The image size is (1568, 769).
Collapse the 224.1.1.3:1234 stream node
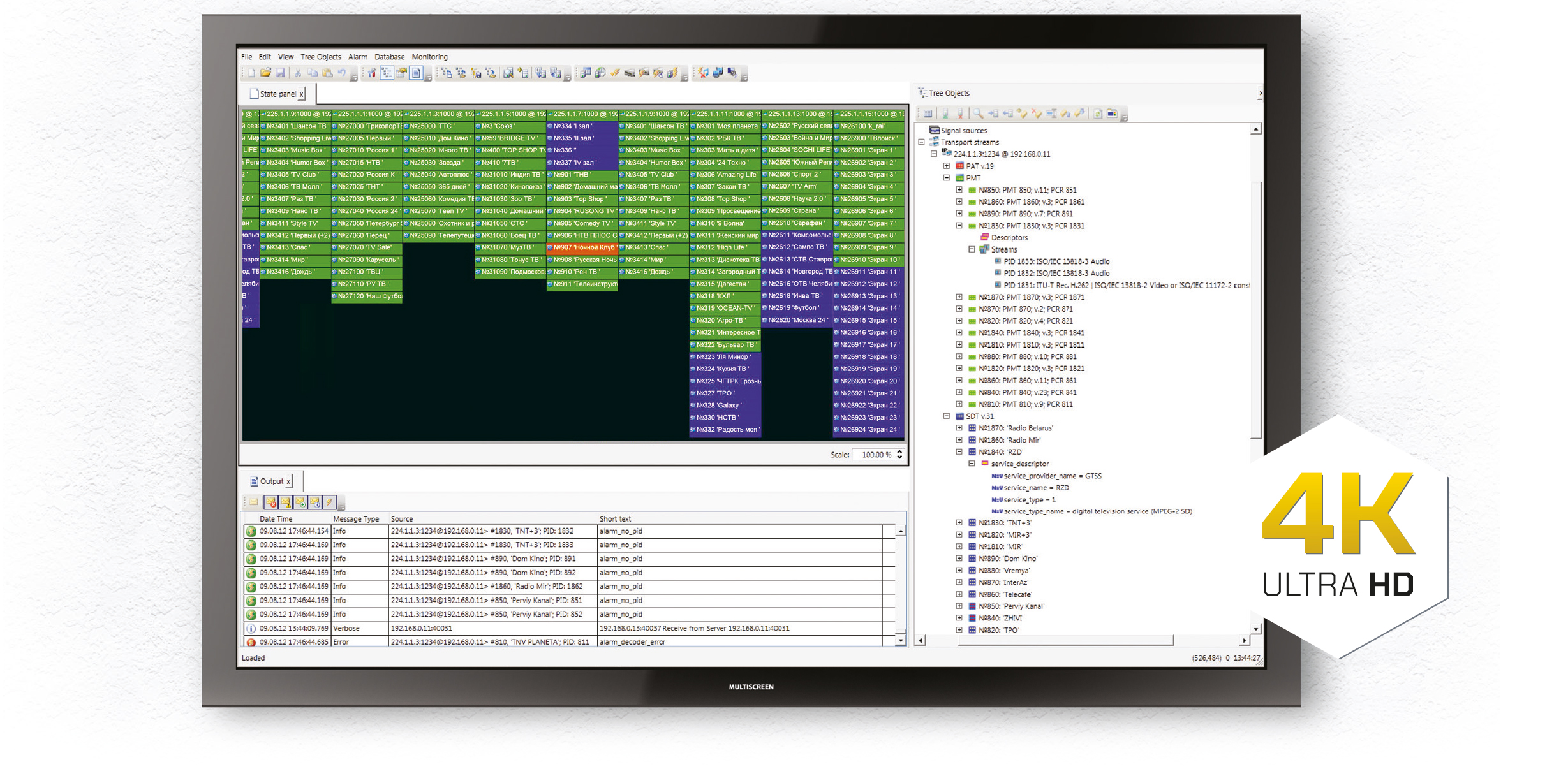point(934,154)
